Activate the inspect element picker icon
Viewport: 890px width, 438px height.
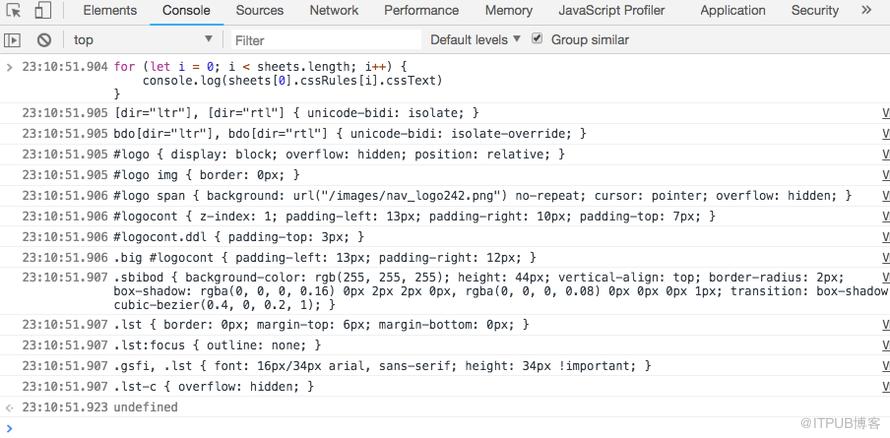(14, 11)
